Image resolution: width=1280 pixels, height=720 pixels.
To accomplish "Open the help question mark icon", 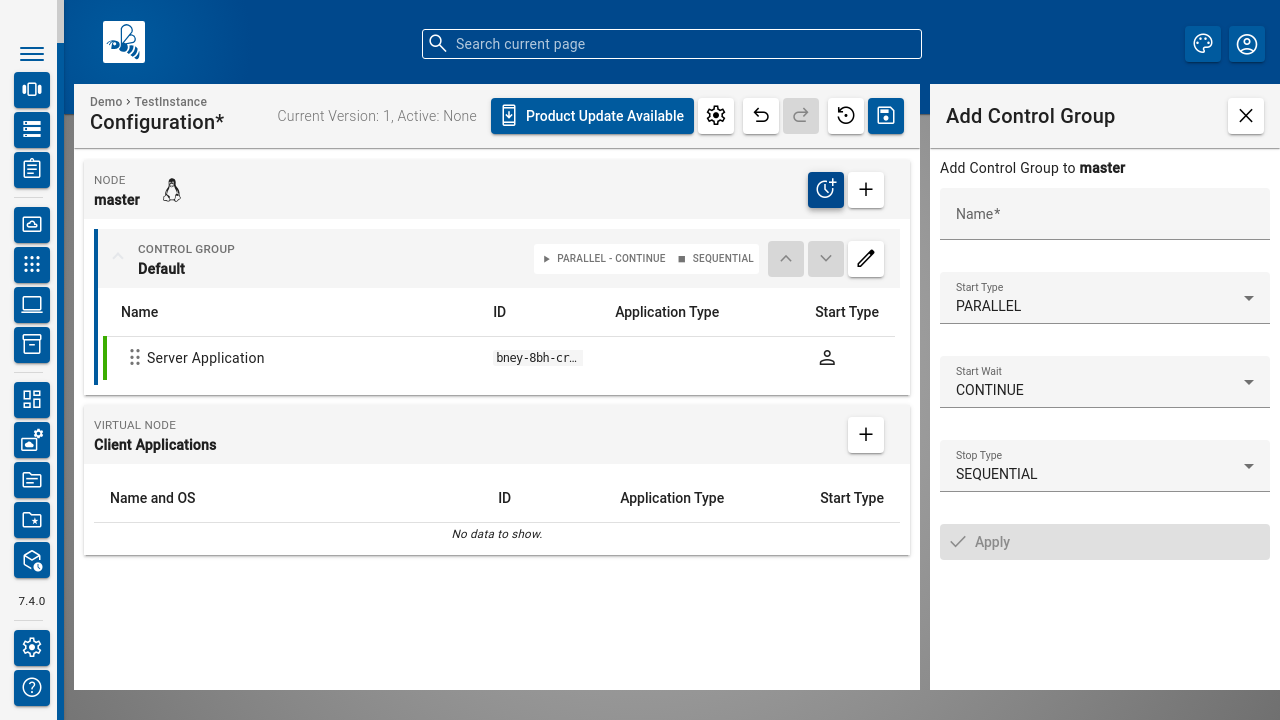I will (x=32, y=688).
